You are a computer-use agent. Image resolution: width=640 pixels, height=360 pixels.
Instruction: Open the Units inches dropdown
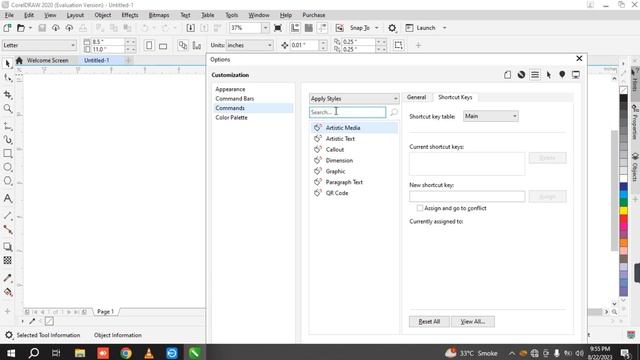coord(249,45)
